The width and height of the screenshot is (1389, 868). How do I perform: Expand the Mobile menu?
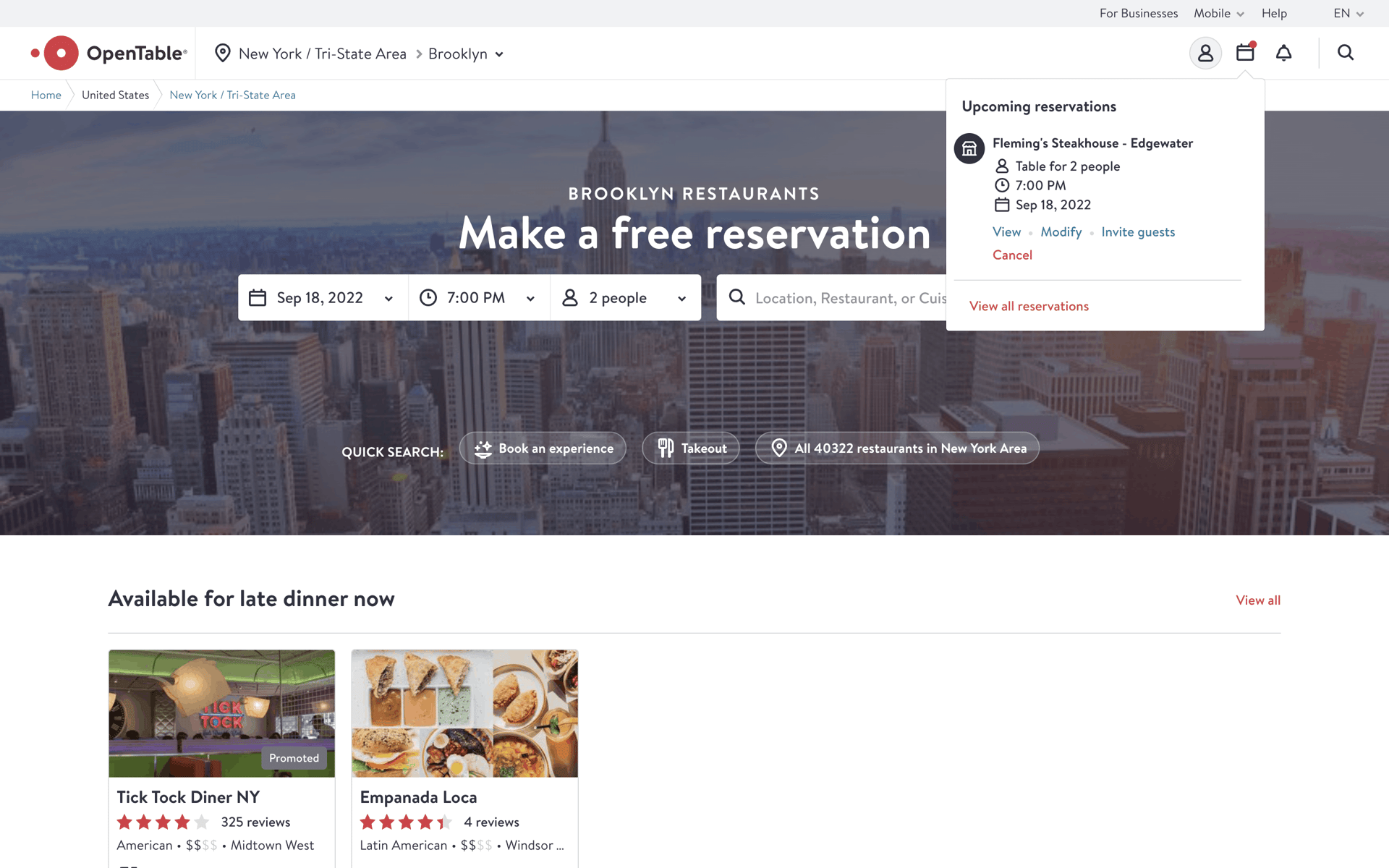point(1218,13)
